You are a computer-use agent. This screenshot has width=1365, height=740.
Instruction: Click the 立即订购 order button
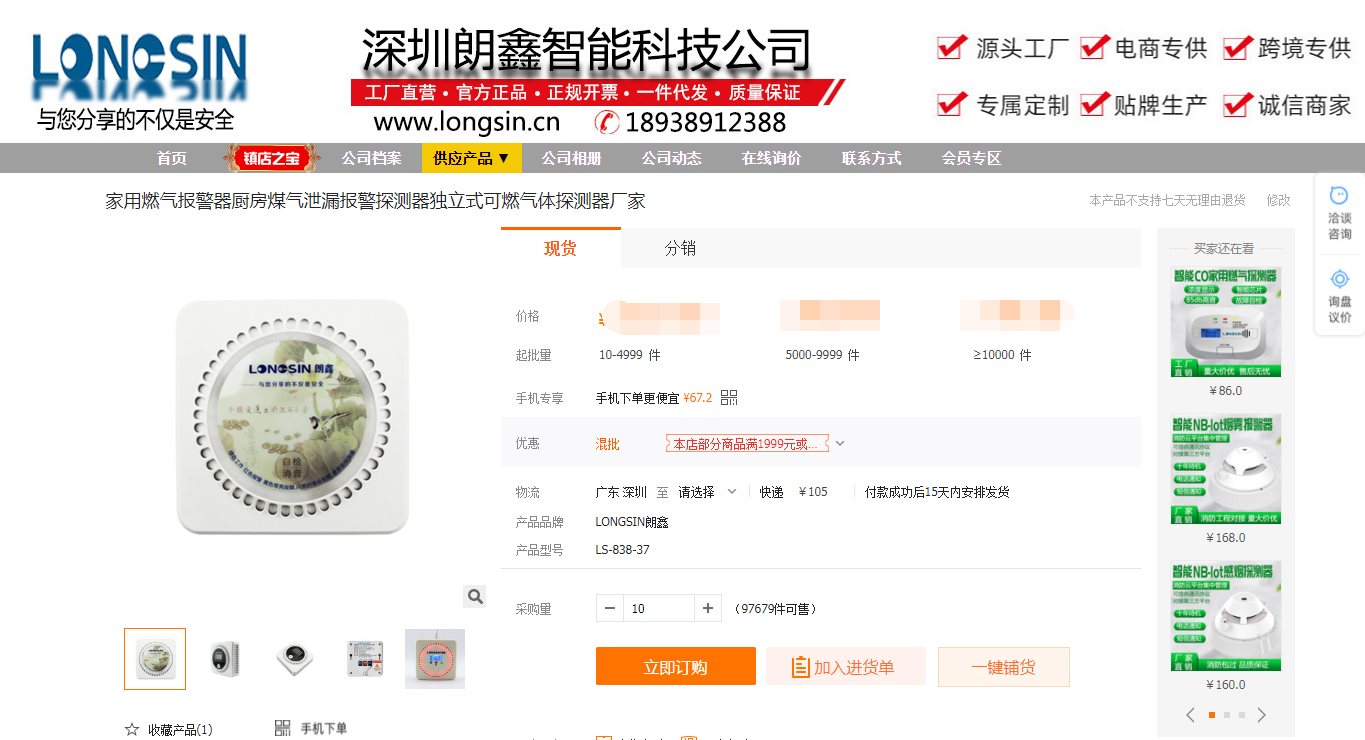676,667
